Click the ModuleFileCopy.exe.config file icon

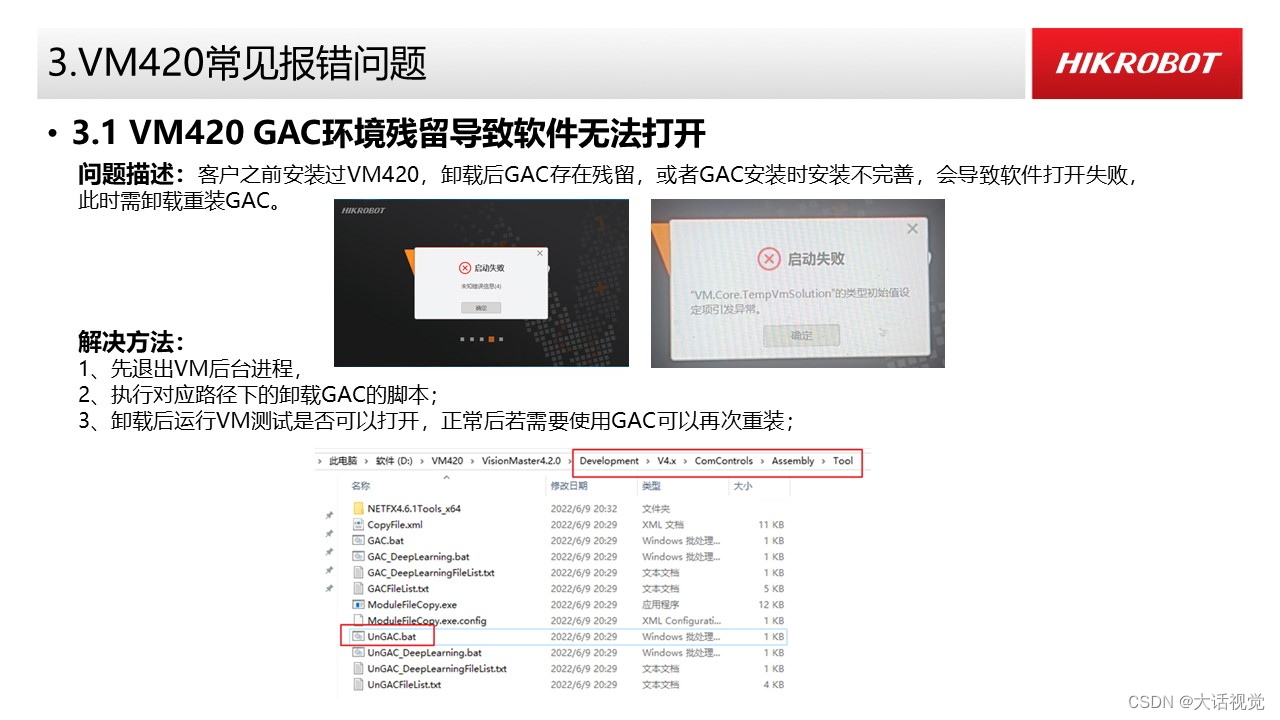click(x=358, y=621)
